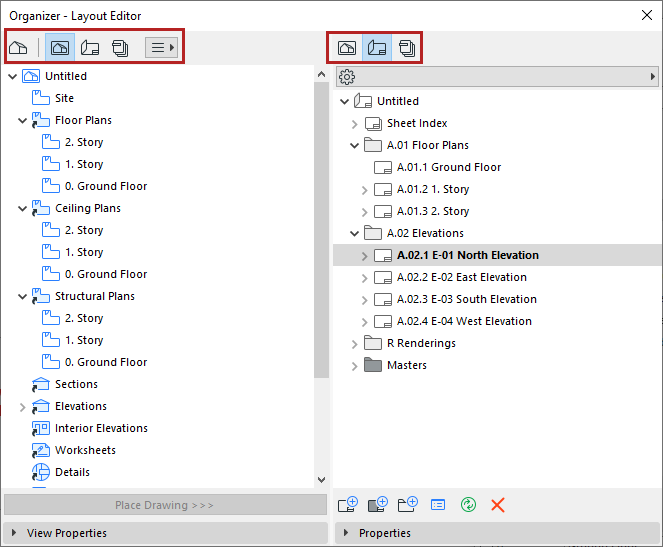Screen dimensions: 663x547
Task: Collapse the A.02 Elevations subset
Action: point(354,234)
